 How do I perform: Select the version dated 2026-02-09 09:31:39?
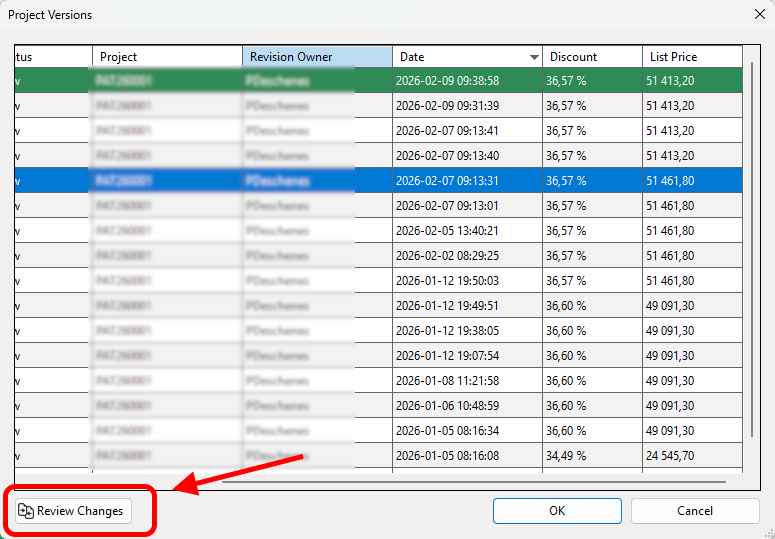(x=461, y=106)
